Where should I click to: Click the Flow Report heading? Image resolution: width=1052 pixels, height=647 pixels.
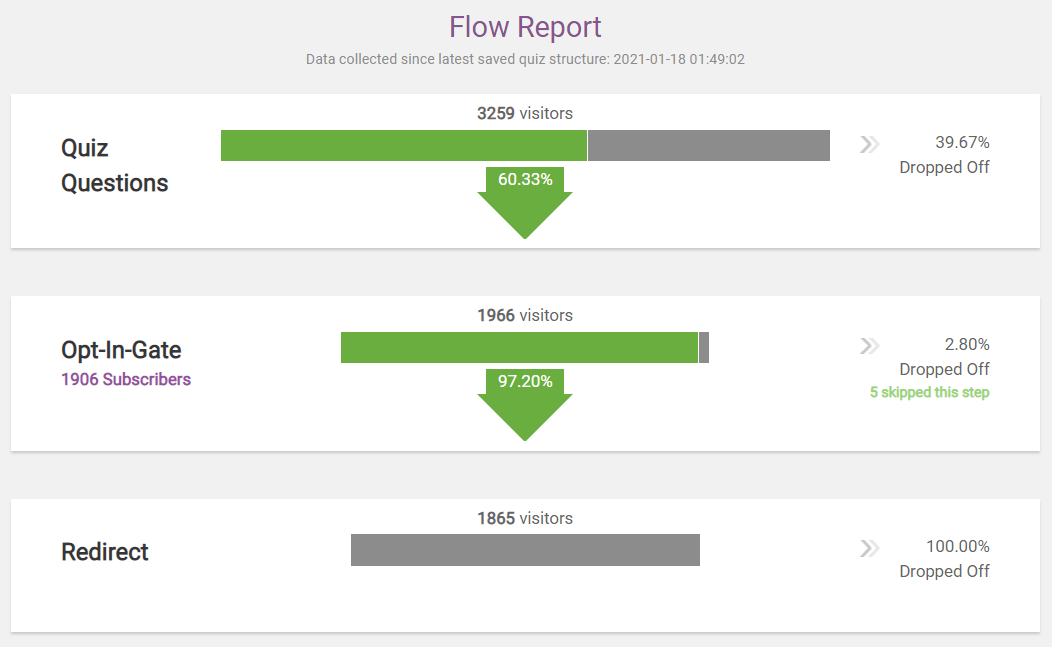525,27
